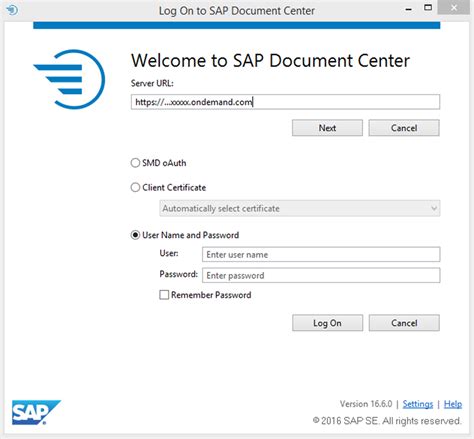Open the Automatically select certificate dropdown
Image resolution: width=474 pixels, height=439 pixels.
pyautogui.click(x=300, y=208)
